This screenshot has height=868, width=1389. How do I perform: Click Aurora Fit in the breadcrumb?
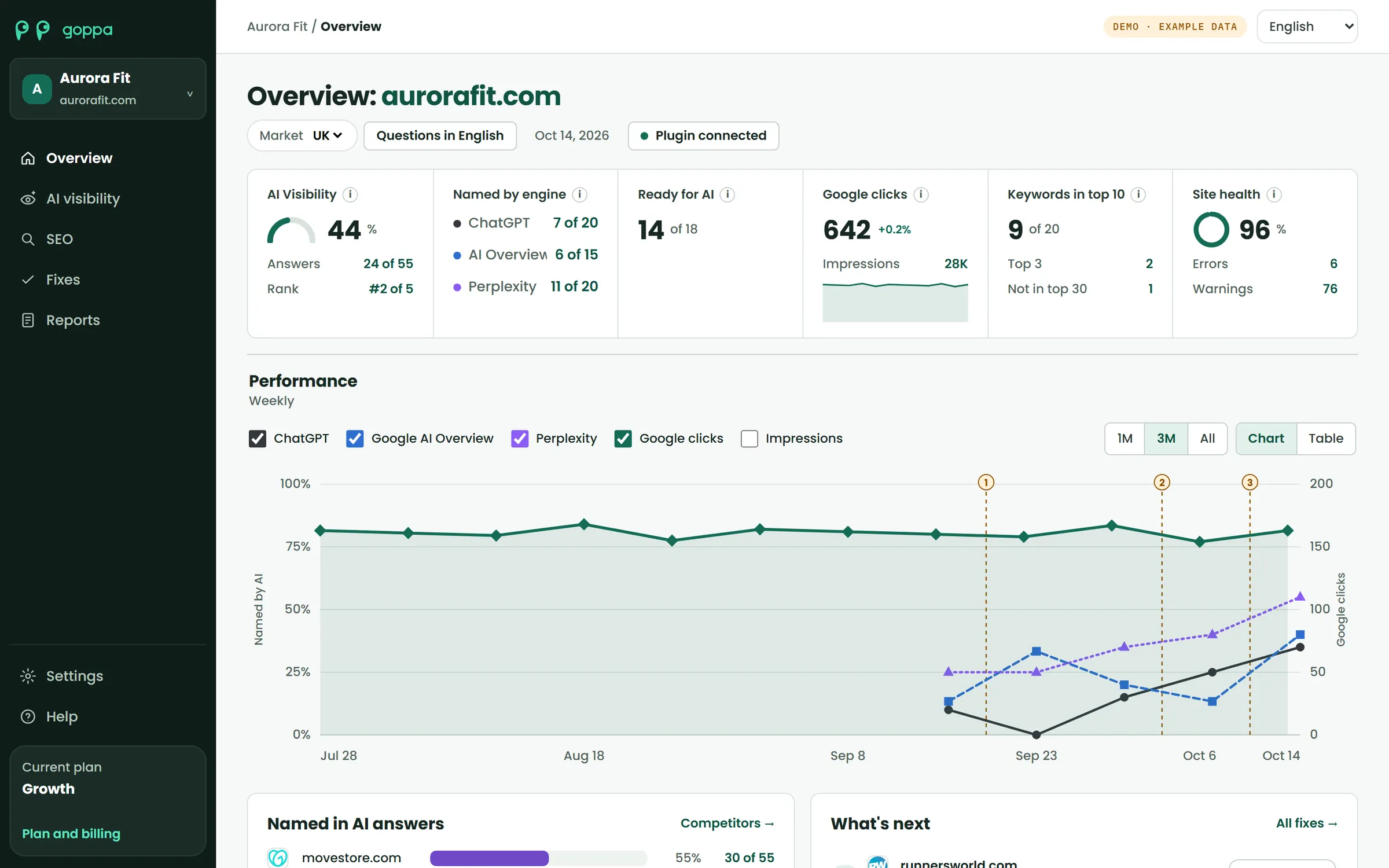pyautogui.click(x=277, y=27)
